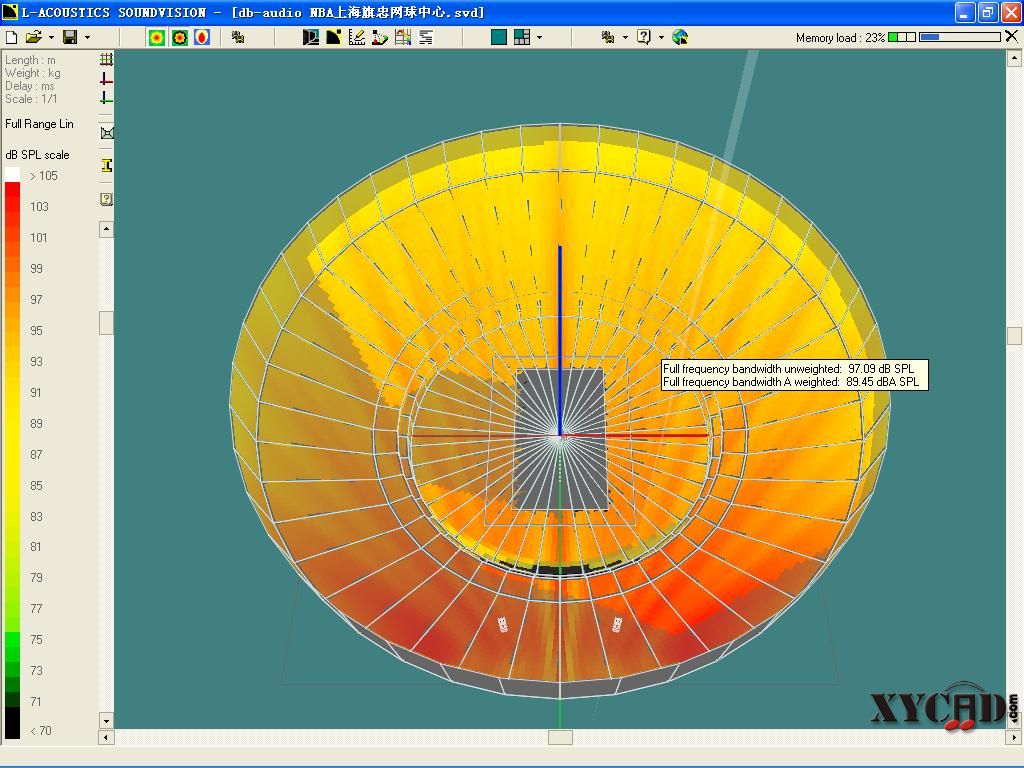
Task: Click the 'Scale : 1/1' text
Action: point(31,99)
